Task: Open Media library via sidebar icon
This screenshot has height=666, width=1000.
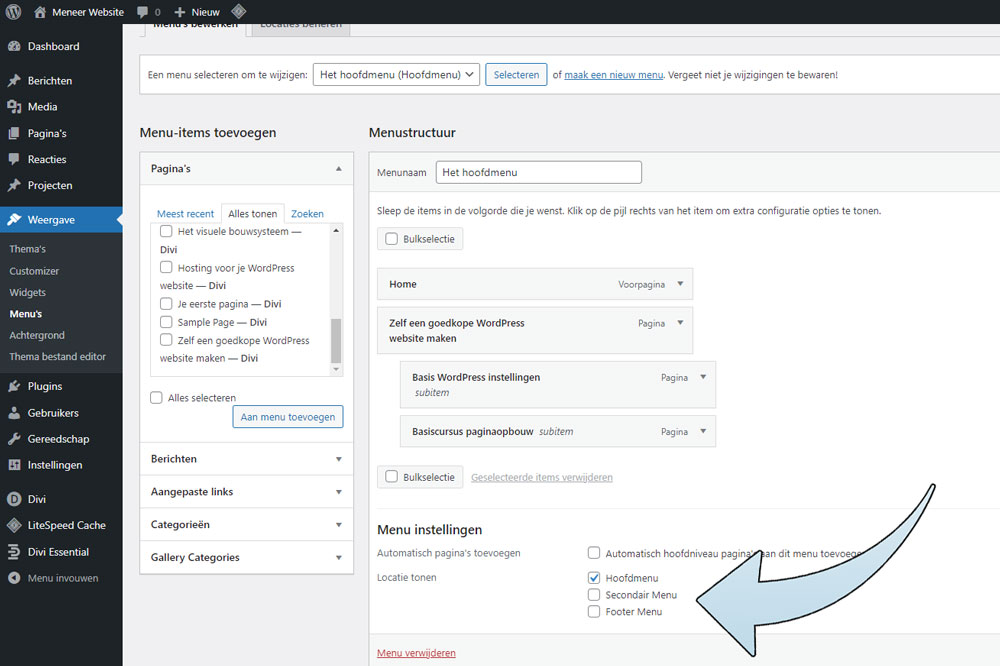Action: [x=14, y=106]
